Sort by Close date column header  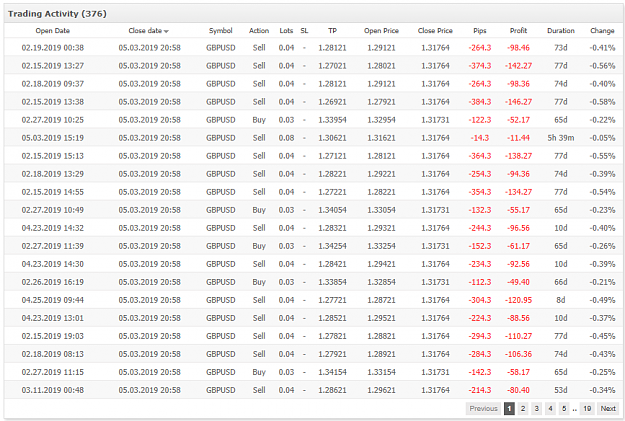[148, 31]
